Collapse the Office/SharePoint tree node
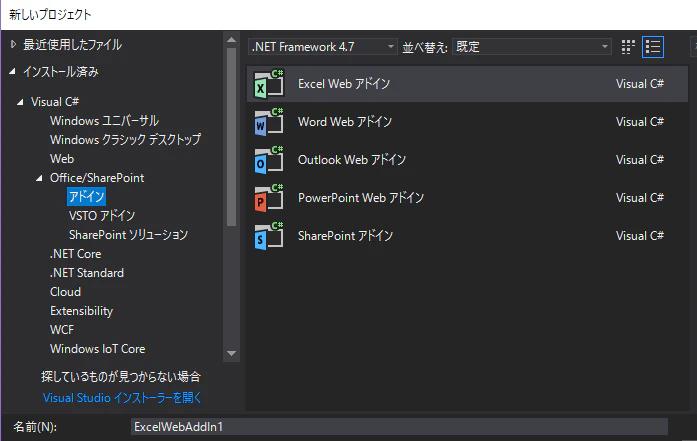Screen dimensions: 697x441 (x=39, y=178)
